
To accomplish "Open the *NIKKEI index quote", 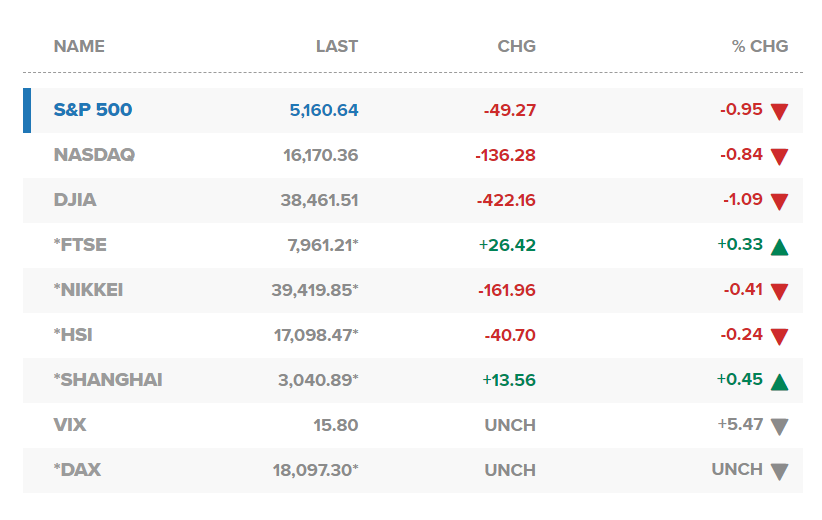I will tap(88, 290).
